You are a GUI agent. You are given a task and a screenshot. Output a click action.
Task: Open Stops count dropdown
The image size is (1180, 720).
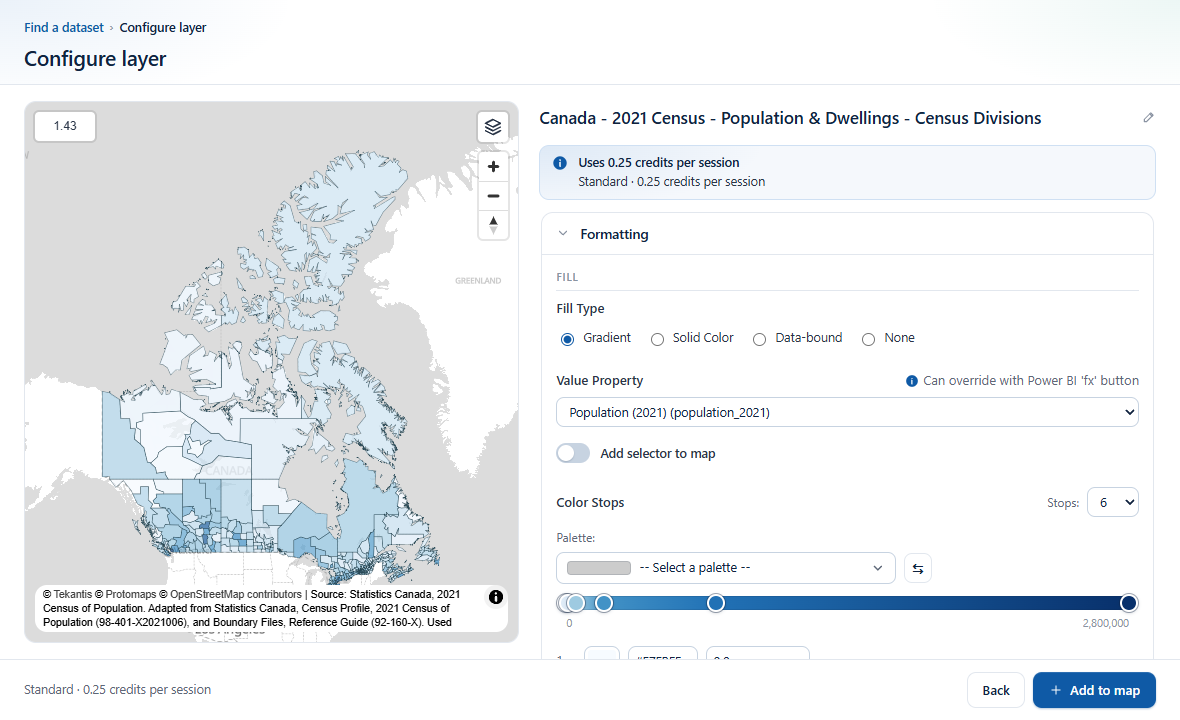point(1112,503)
